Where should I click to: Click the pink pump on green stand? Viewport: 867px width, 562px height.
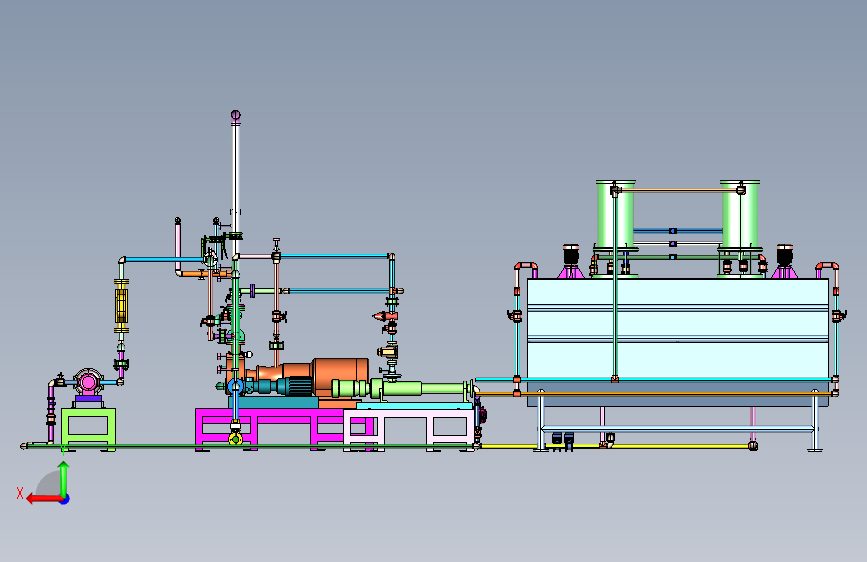pyautogui.click(x=87, y=381)
